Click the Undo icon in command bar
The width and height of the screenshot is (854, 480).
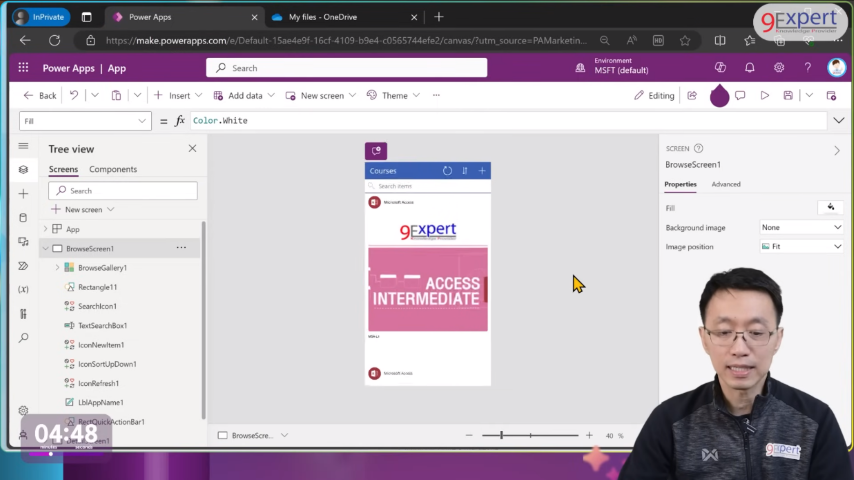(x=74, y=96)
